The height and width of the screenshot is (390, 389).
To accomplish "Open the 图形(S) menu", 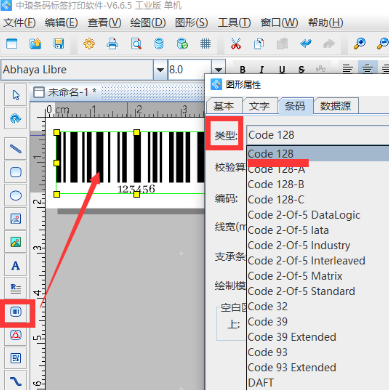I will [191, 23].
